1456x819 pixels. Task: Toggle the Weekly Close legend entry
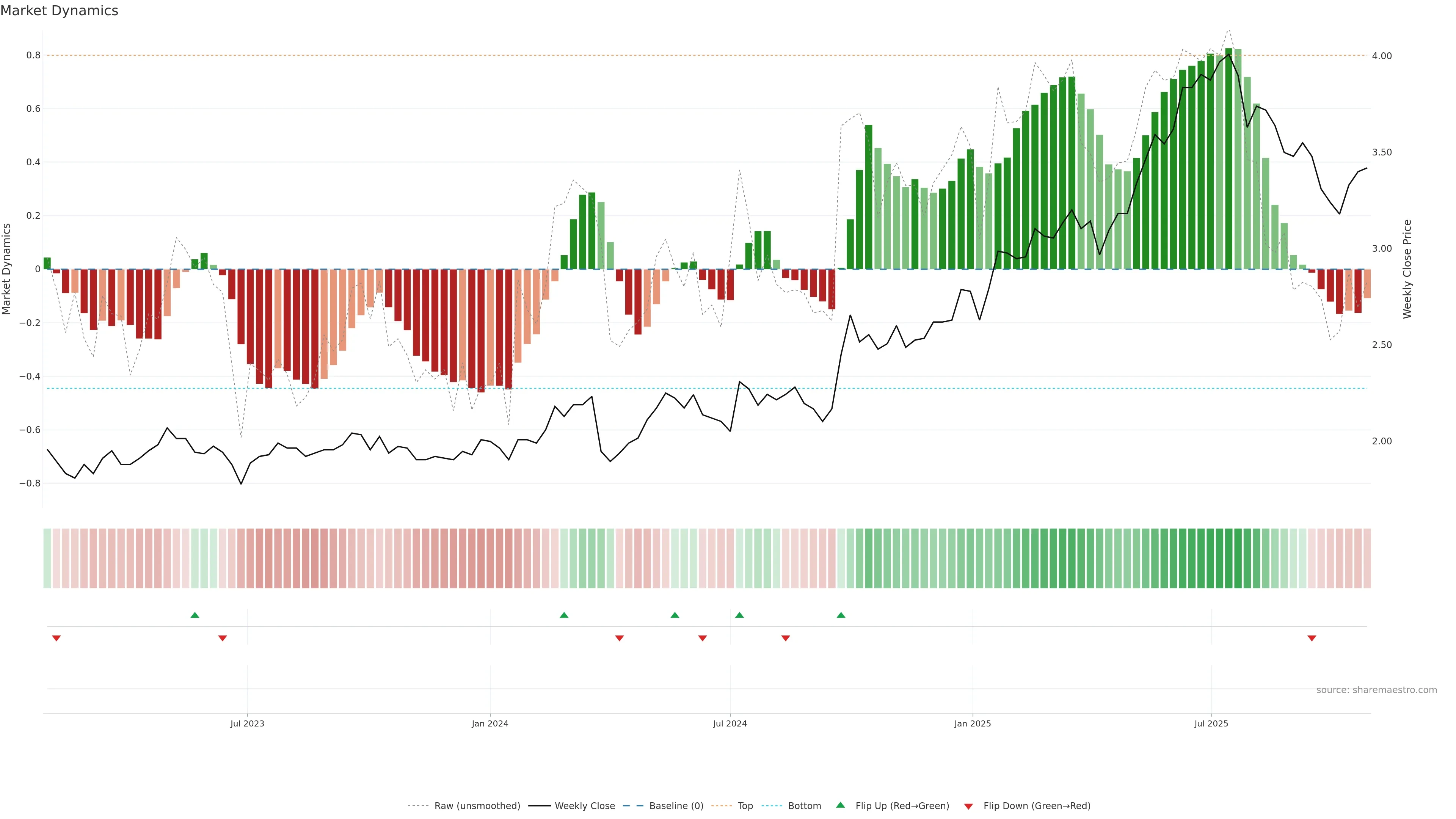click(x=584, y=806)
